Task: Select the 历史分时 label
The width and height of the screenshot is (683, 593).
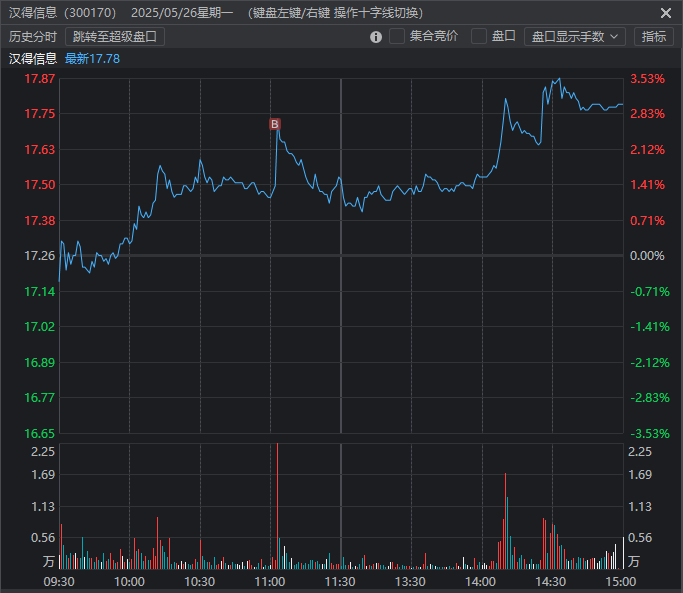Action: click(x=33, y=37)
